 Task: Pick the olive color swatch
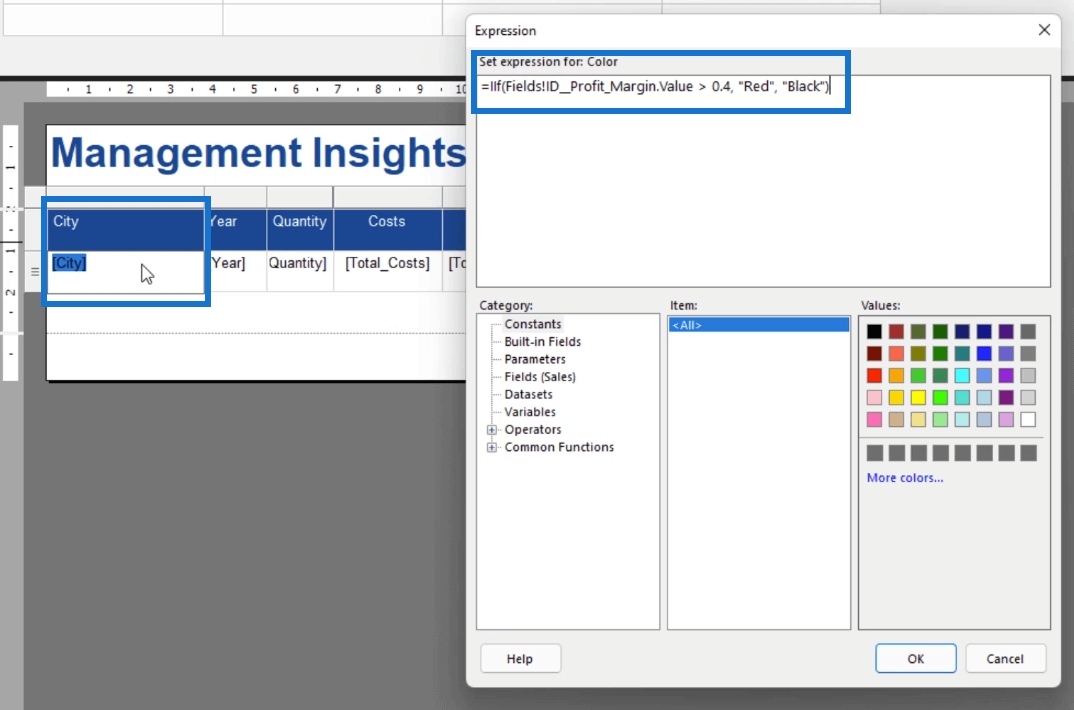point(918,353)
